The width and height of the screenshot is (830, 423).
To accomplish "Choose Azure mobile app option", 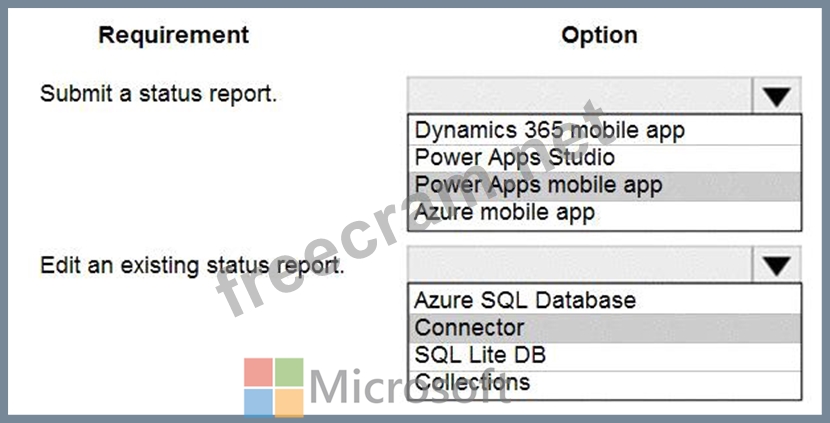I will pos(605,214).
